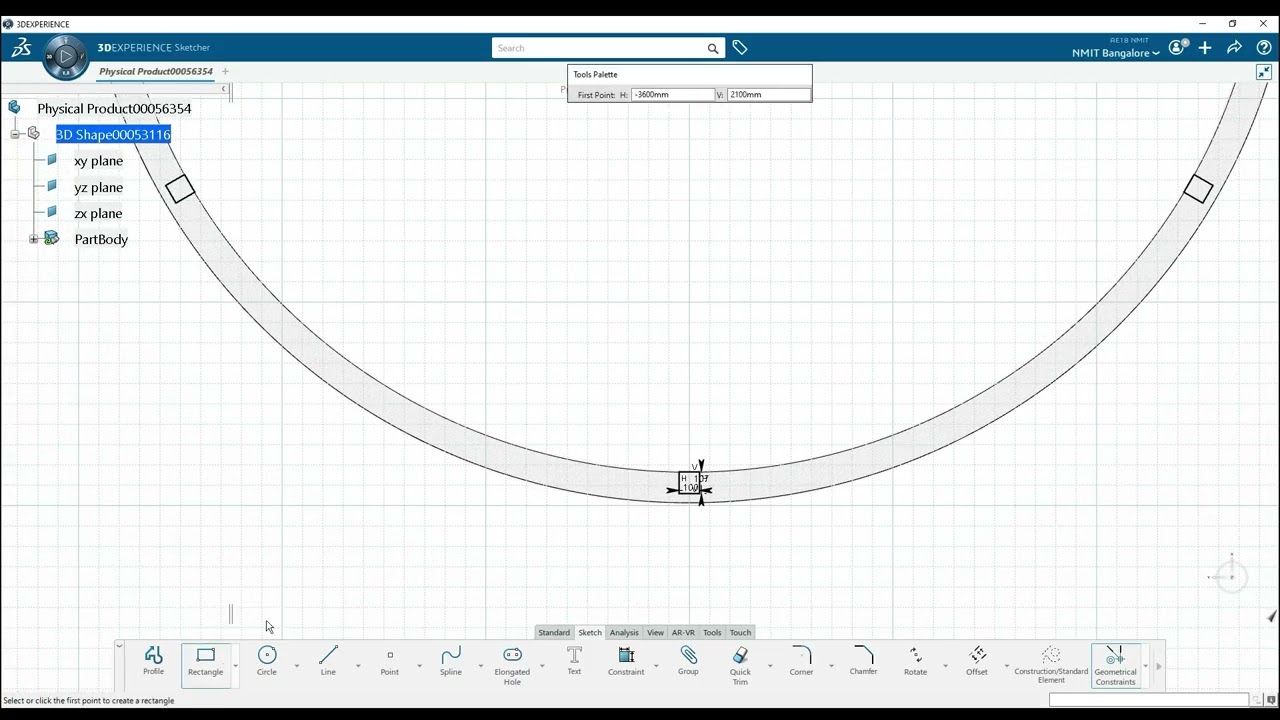Open the Physical Product00056354 tab
Viewport: 1280px width, 720px height.
tap(156, 72)
